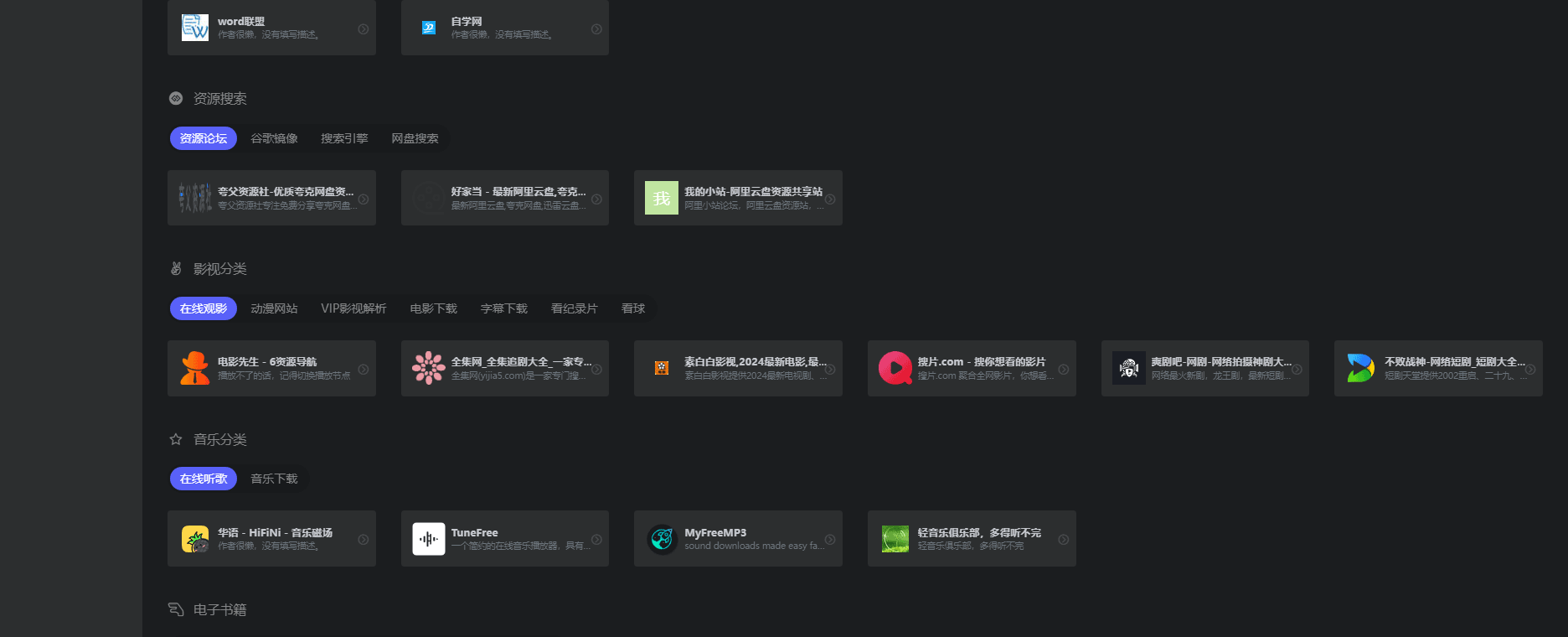Click the green 我的小站 icon
The width and height of the screenshot is (1568, 637).
(662, 198)
